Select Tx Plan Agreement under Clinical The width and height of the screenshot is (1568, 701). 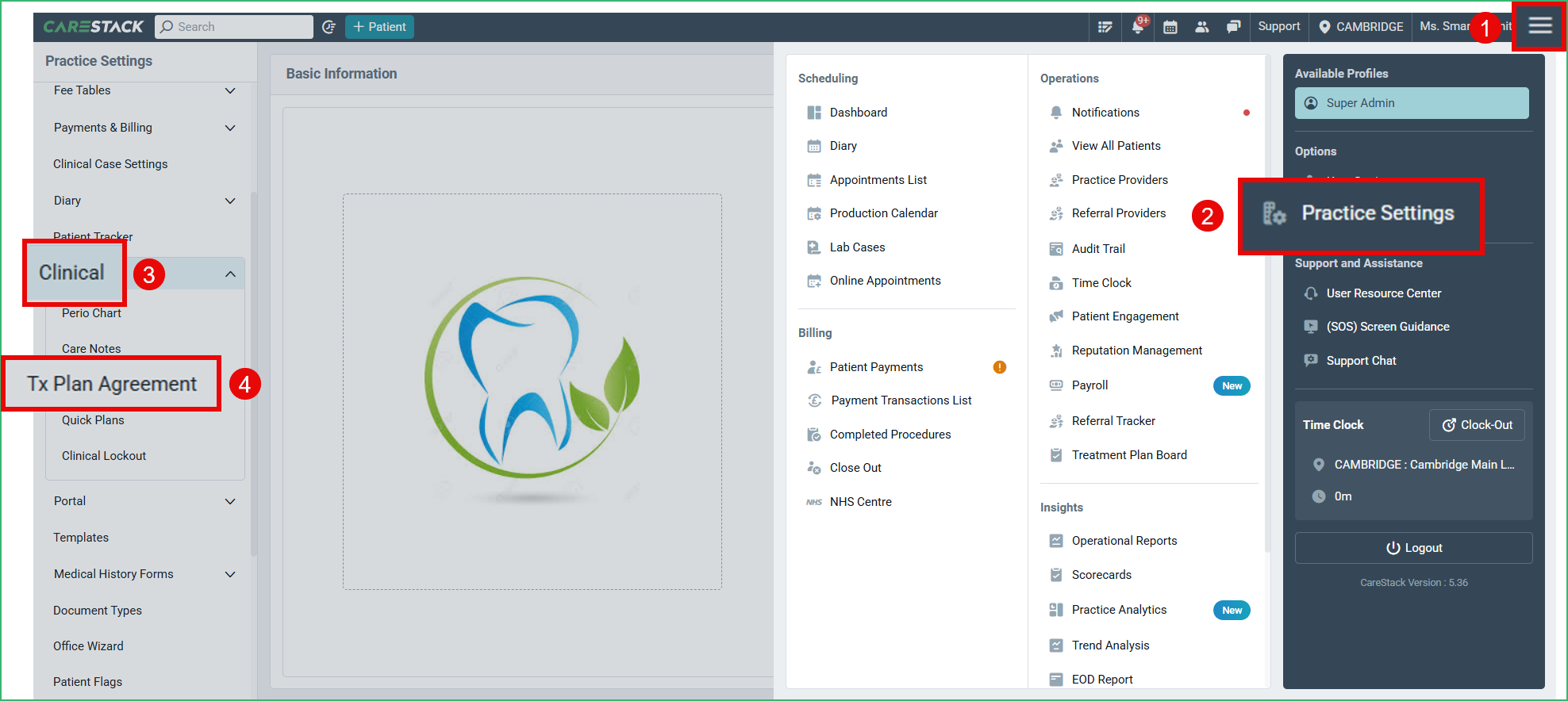(x=112, y=384)
